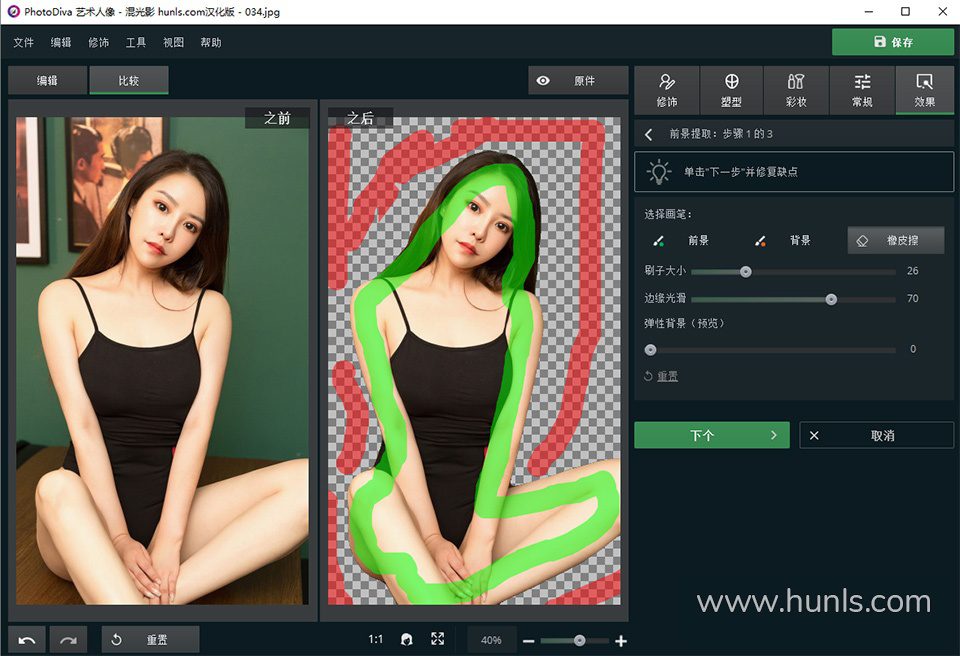Maximize the PhotoDiva window
The image size is (960, 656).
coord(906,12)
